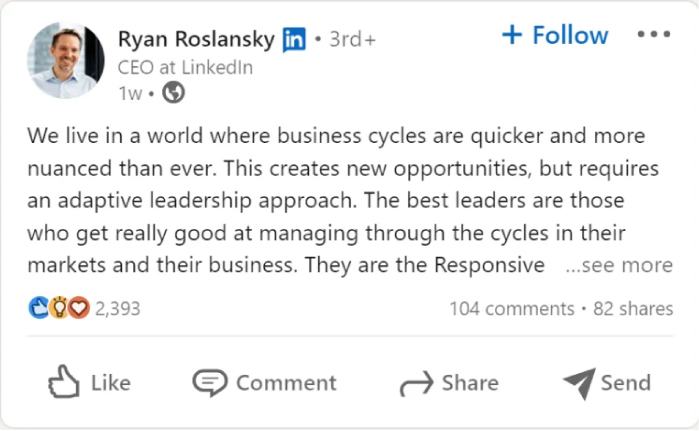Click the blue thumbs-up reaction icon
The image size is (699, 431).
(39, 309)
